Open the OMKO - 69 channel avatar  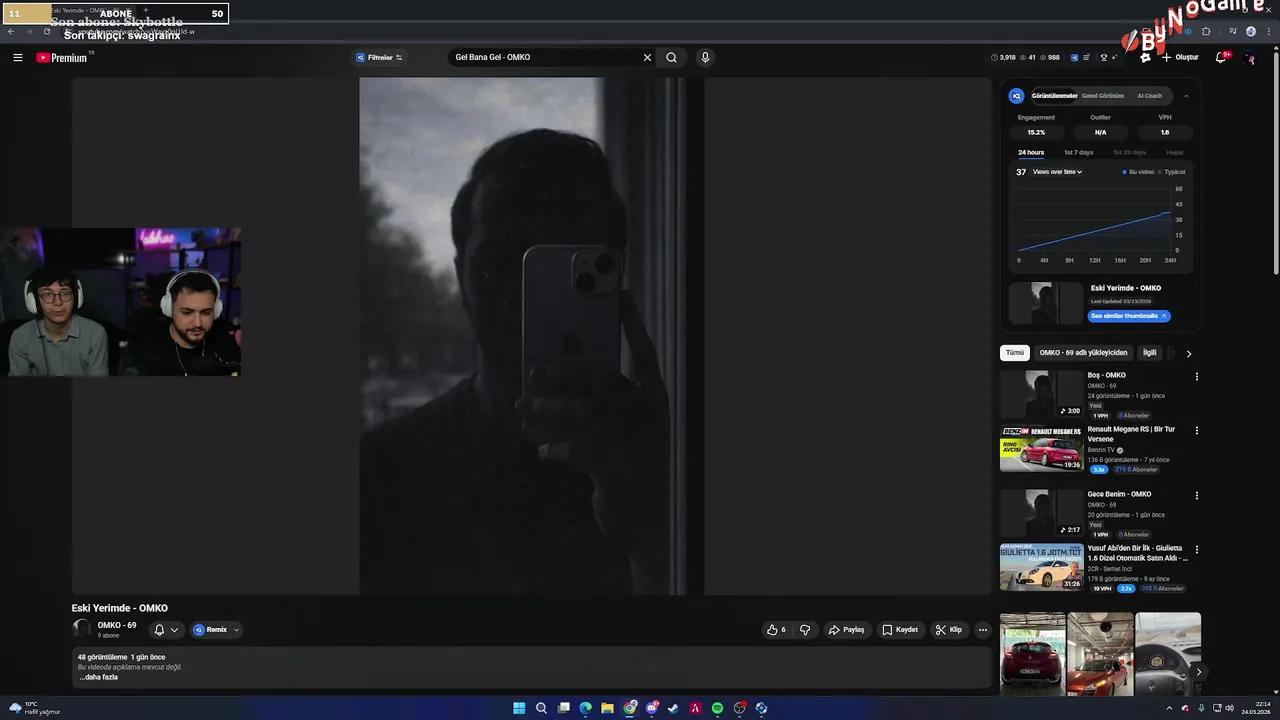tap(82, 629)
